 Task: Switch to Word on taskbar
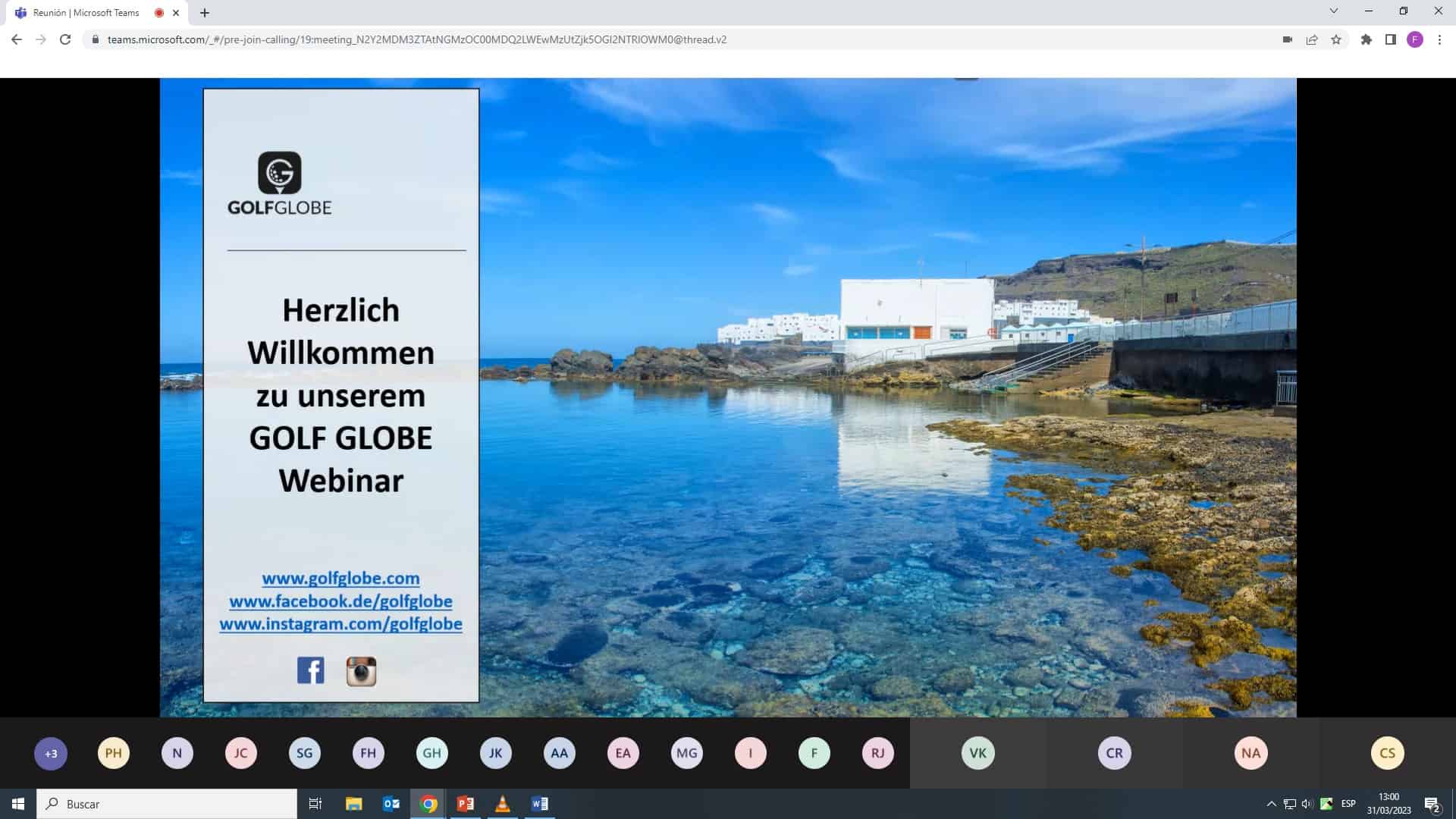(x=540, y=804)
